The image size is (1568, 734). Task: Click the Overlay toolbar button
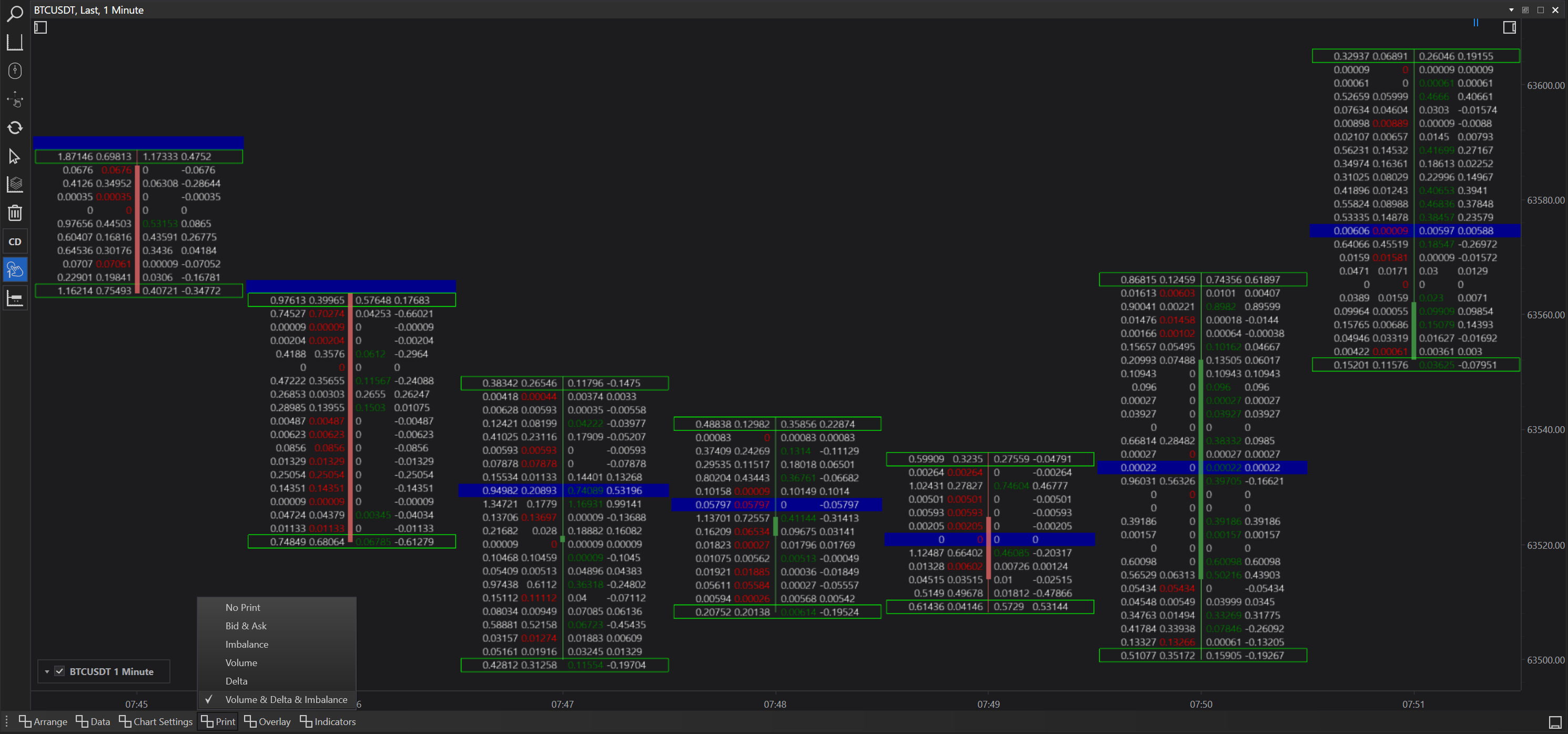click(x=267, y=721)
